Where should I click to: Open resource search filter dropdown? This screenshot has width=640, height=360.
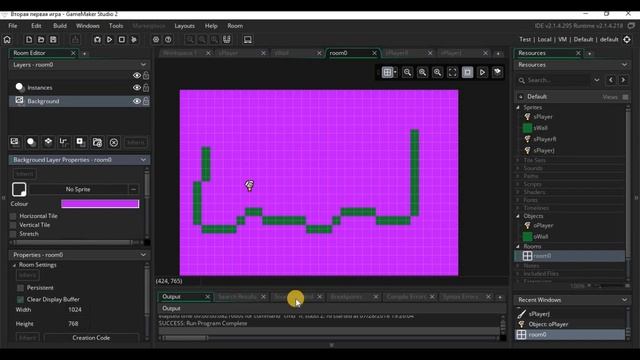(597, 80)
